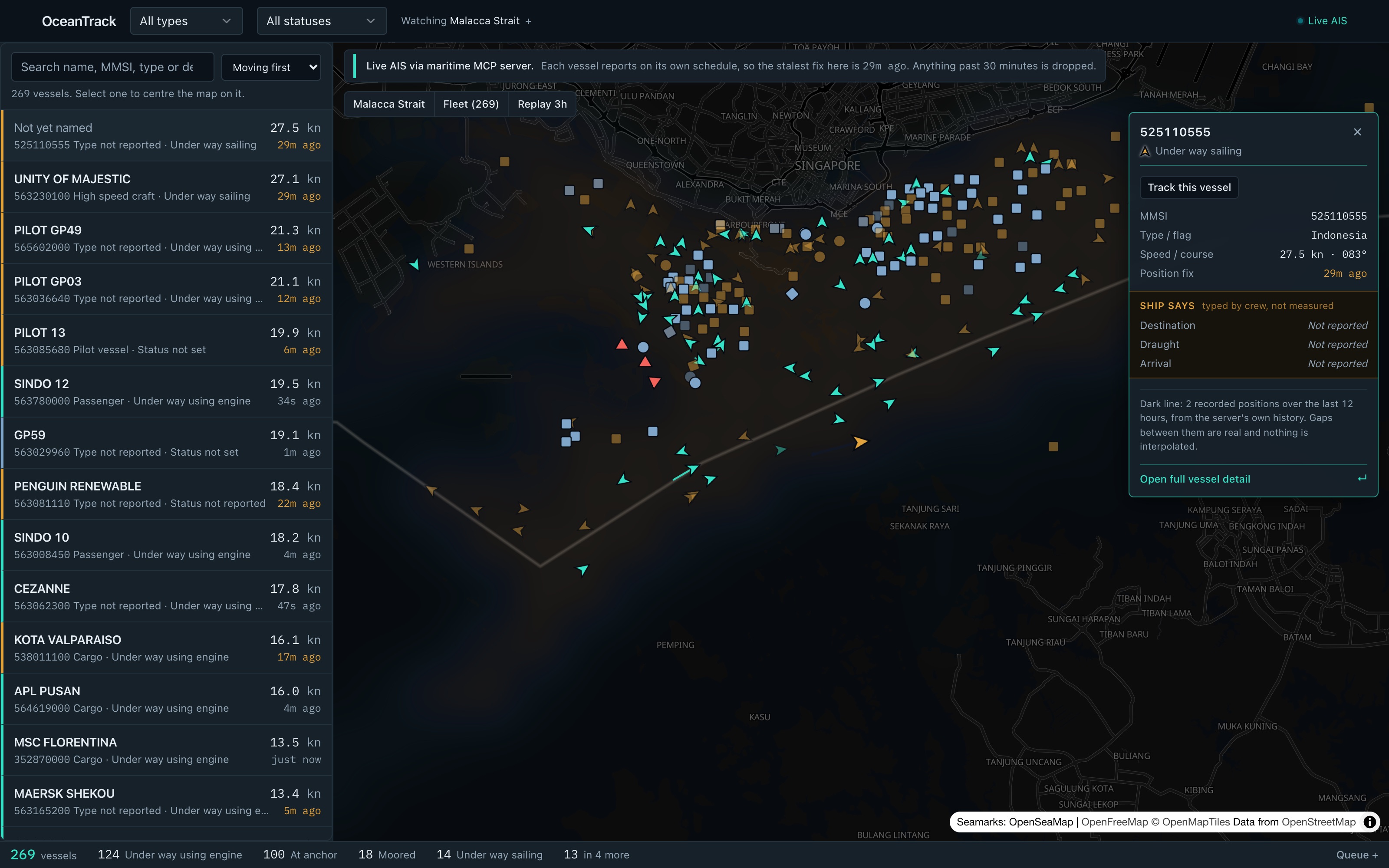Select the Not yet named vessel row
The image size is (1389, 868).
coord(167,136)
